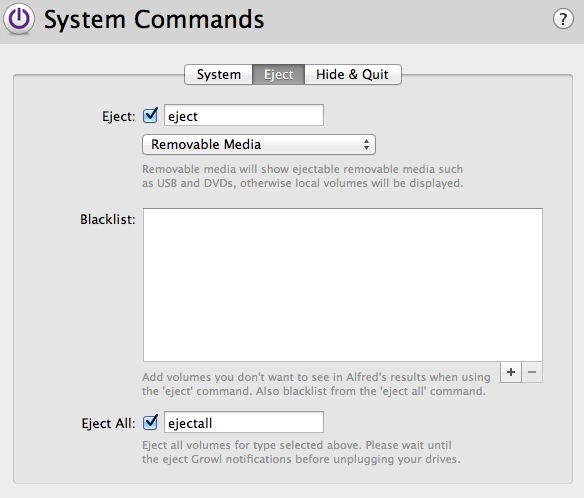Remove a volume with the minus button
This screenshot has height=498, width=584.
click(x=532, y=372)
